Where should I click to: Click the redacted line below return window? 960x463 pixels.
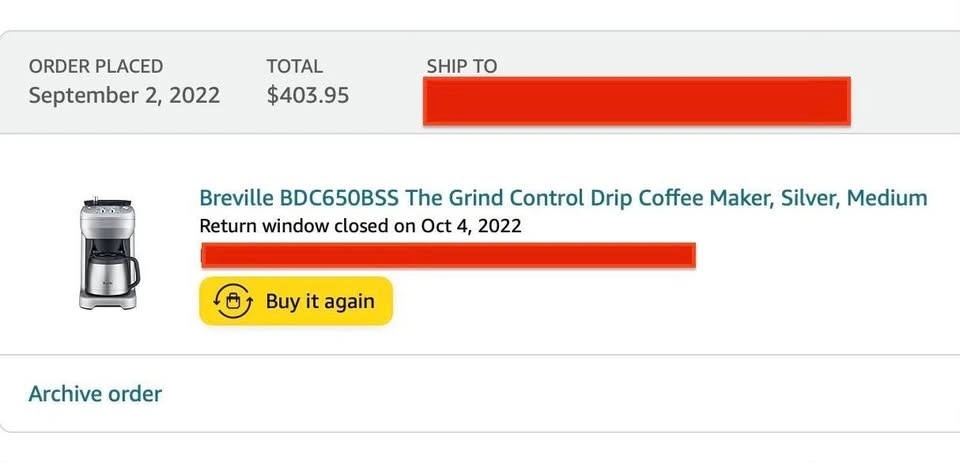tap(448, 256)
